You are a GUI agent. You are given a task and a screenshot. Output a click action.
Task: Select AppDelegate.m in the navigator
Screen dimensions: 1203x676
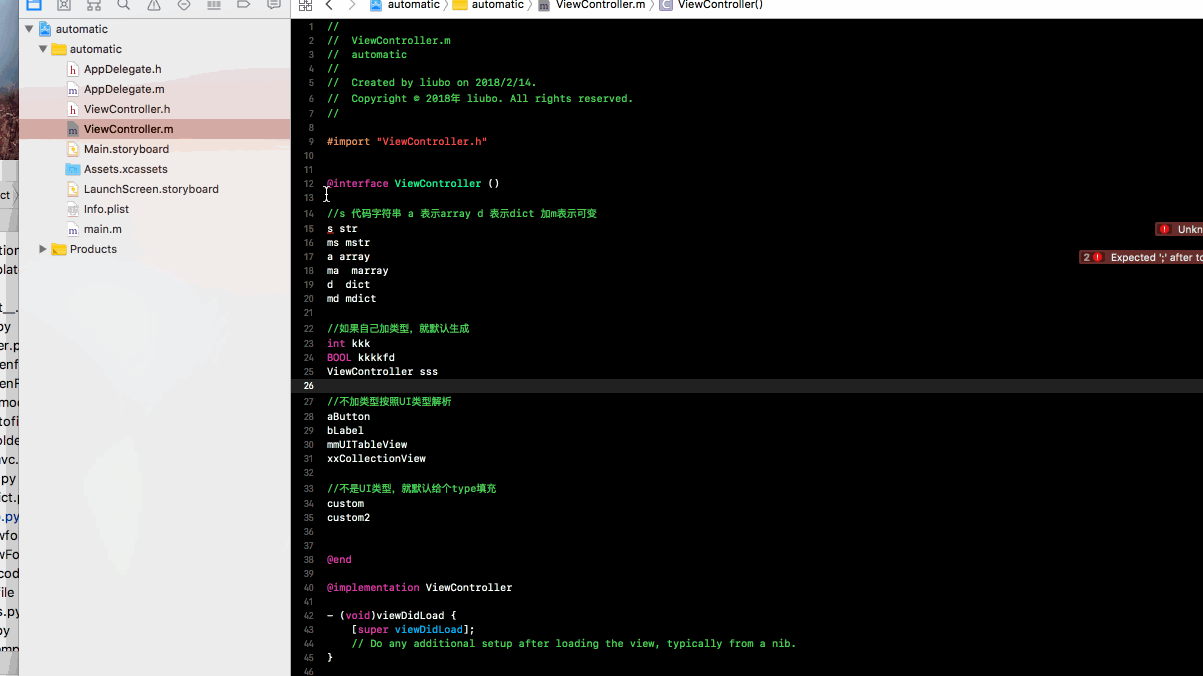pyautogui.click(x=154, y=89)
